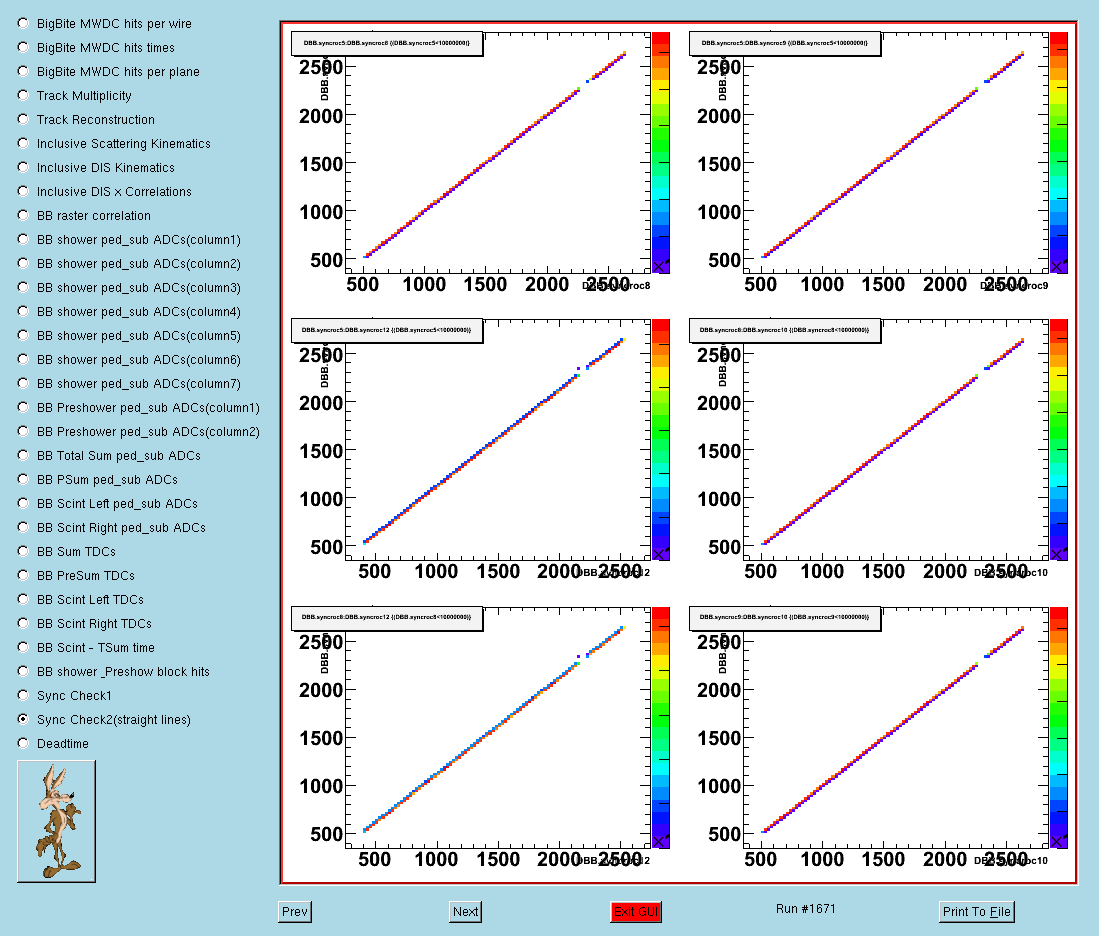The width and height of the screenshot is (1099, 936).
Task: Click syncroc5 vs syncroc8 plot title box
Action: point(387,43)
